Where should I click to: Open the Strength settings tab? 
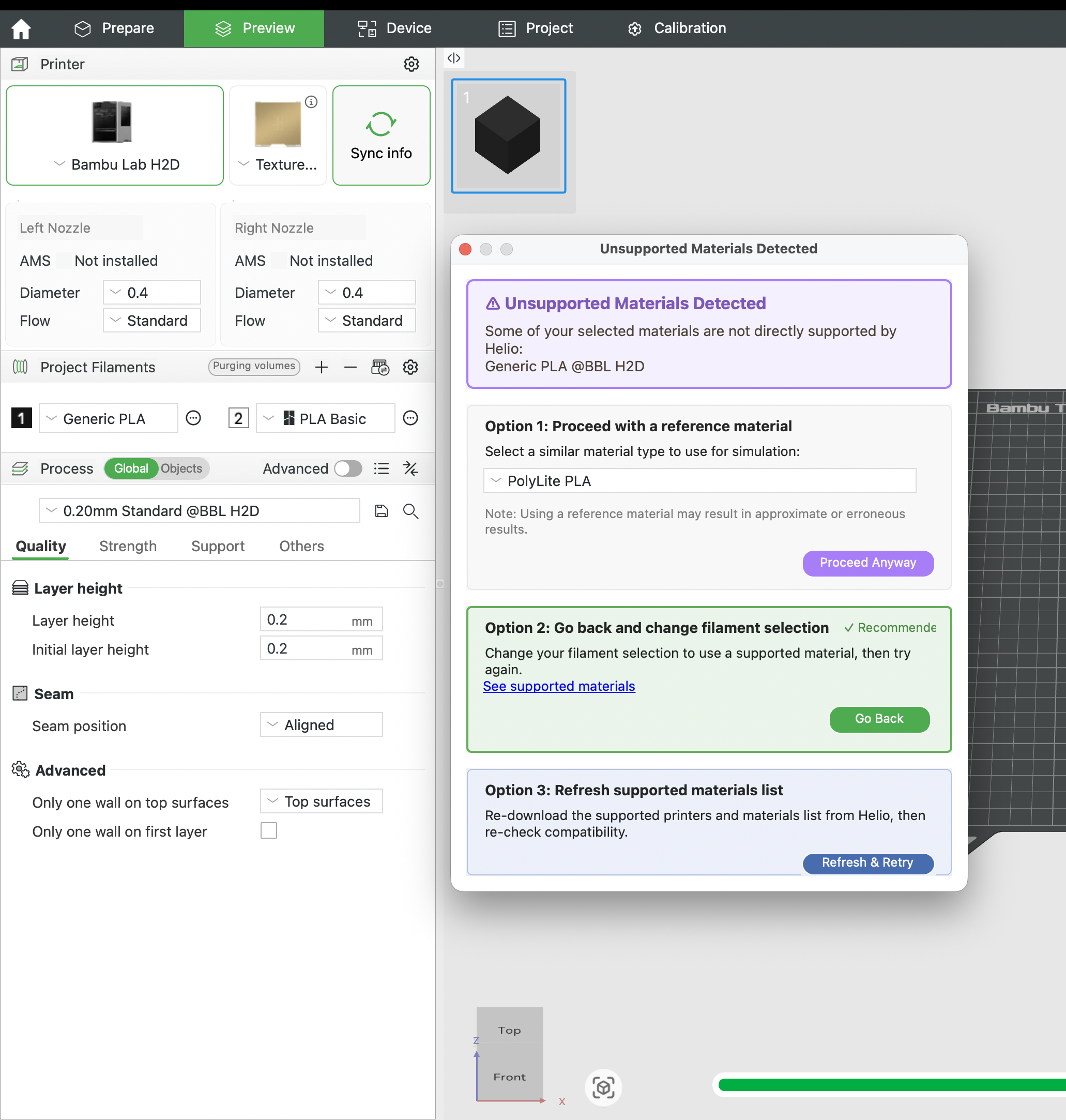(128, 546)
